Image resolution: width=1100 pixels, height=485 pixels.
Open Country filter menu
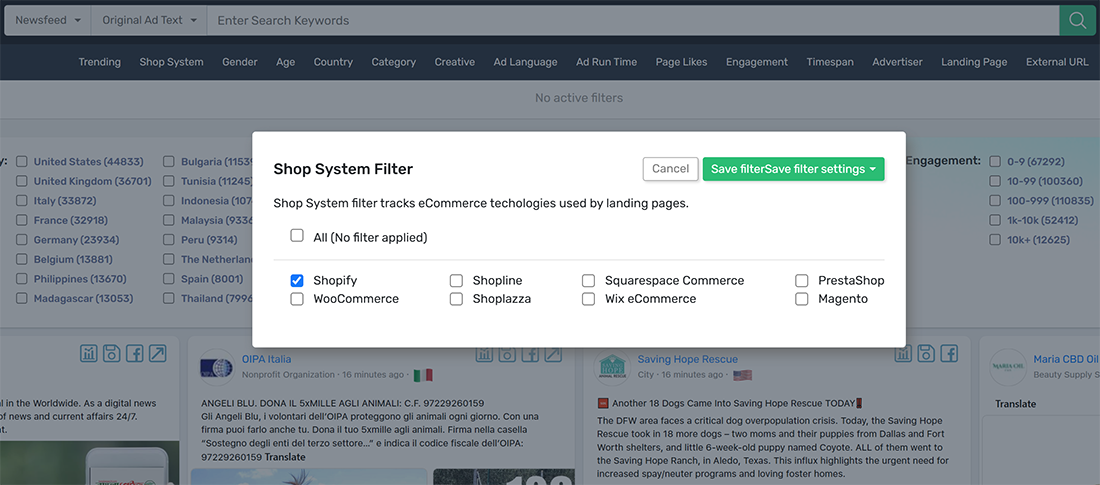(333, 62)
